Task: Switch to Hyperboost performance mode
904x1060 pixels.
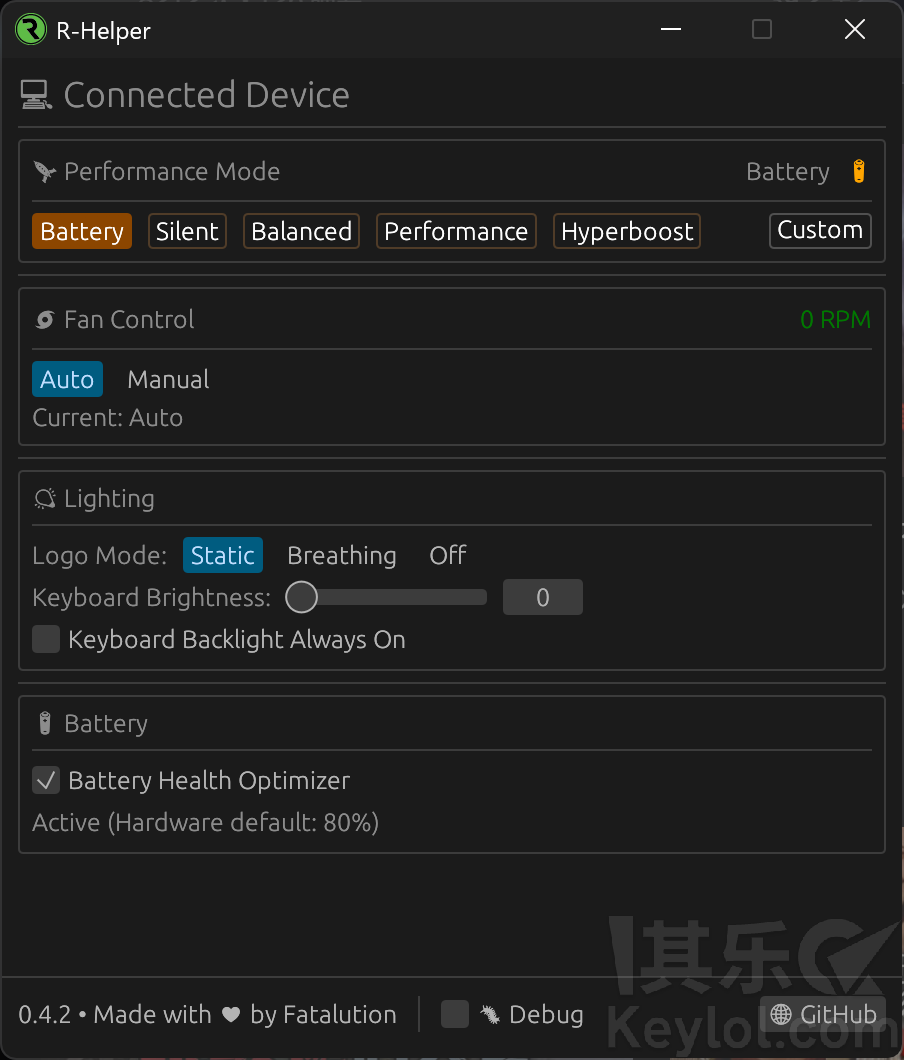Action: (627, 231)
